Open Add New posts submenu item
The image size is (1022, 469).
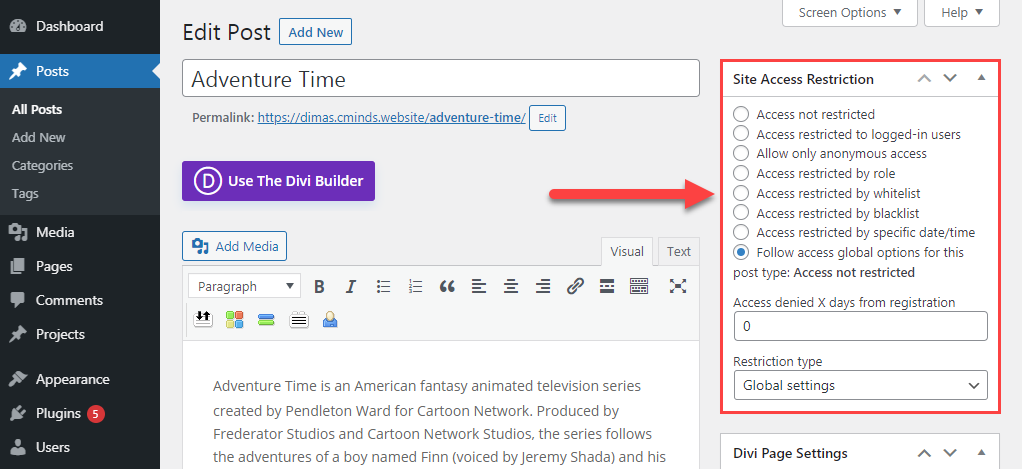click(x=38, y=137)
